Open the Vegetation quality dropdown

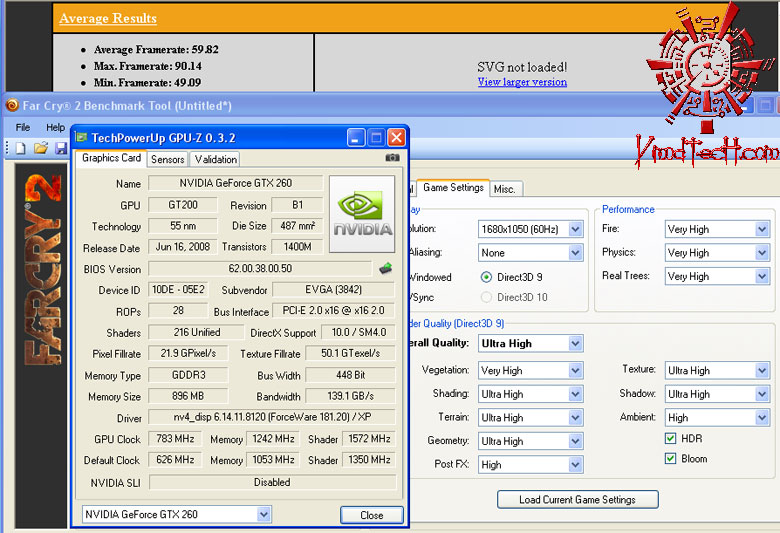pyautogui.click(x=530, y=370)
